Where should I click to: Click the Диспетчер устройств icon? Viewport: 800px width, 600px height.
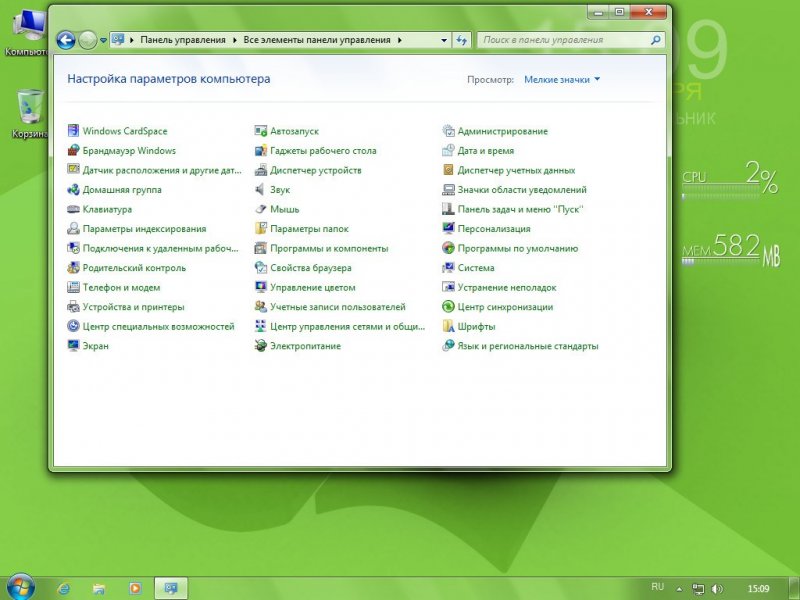[261, 170]
